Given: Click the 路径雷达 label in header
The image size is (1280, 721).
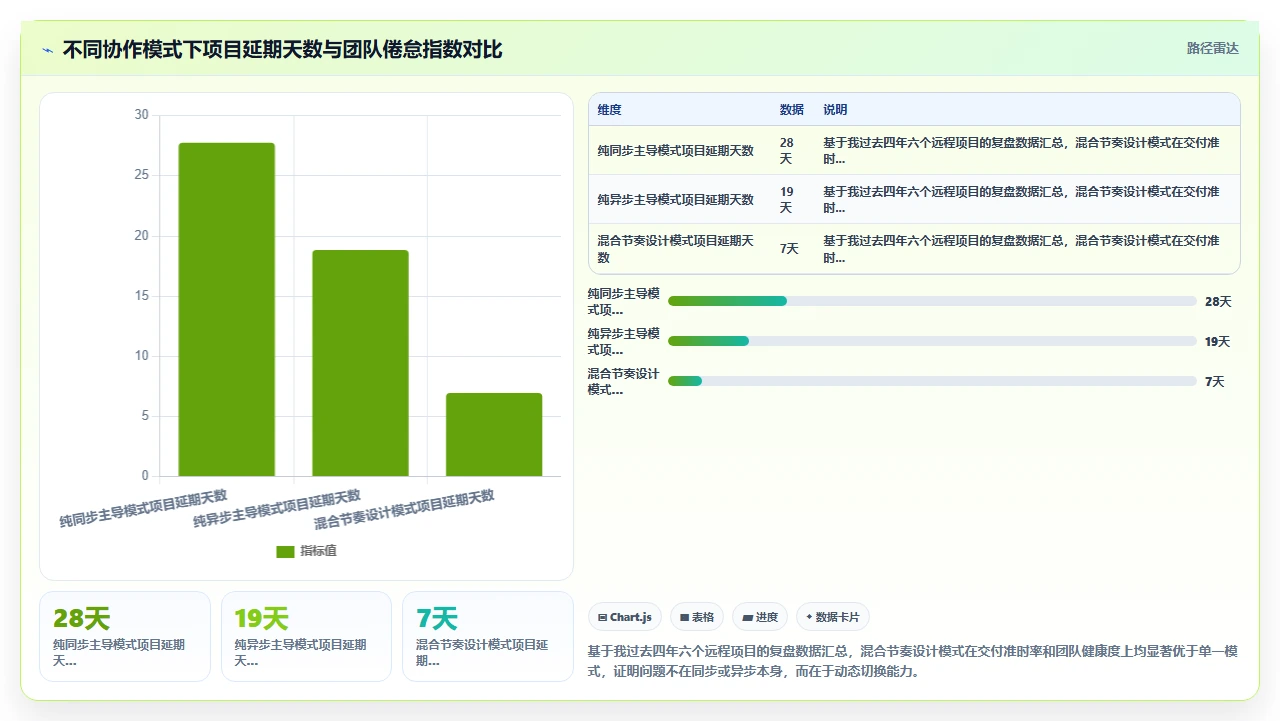Looking at the screenshot, I should click(x=1212, y=48).
